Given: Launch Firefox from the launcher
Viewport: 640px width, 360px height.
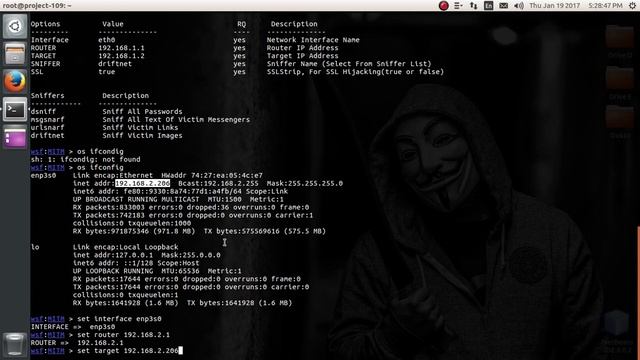Looking at the screenshot, I should point(15,82).
